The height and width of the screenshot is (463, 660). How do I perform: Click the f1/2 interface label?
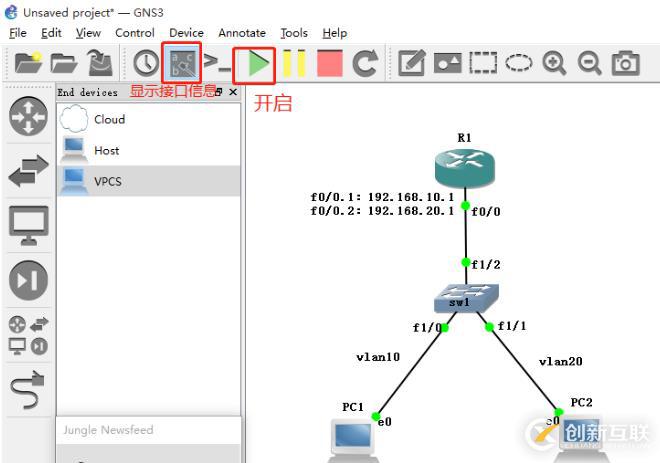pyautogui.click(x=486, y=265)
